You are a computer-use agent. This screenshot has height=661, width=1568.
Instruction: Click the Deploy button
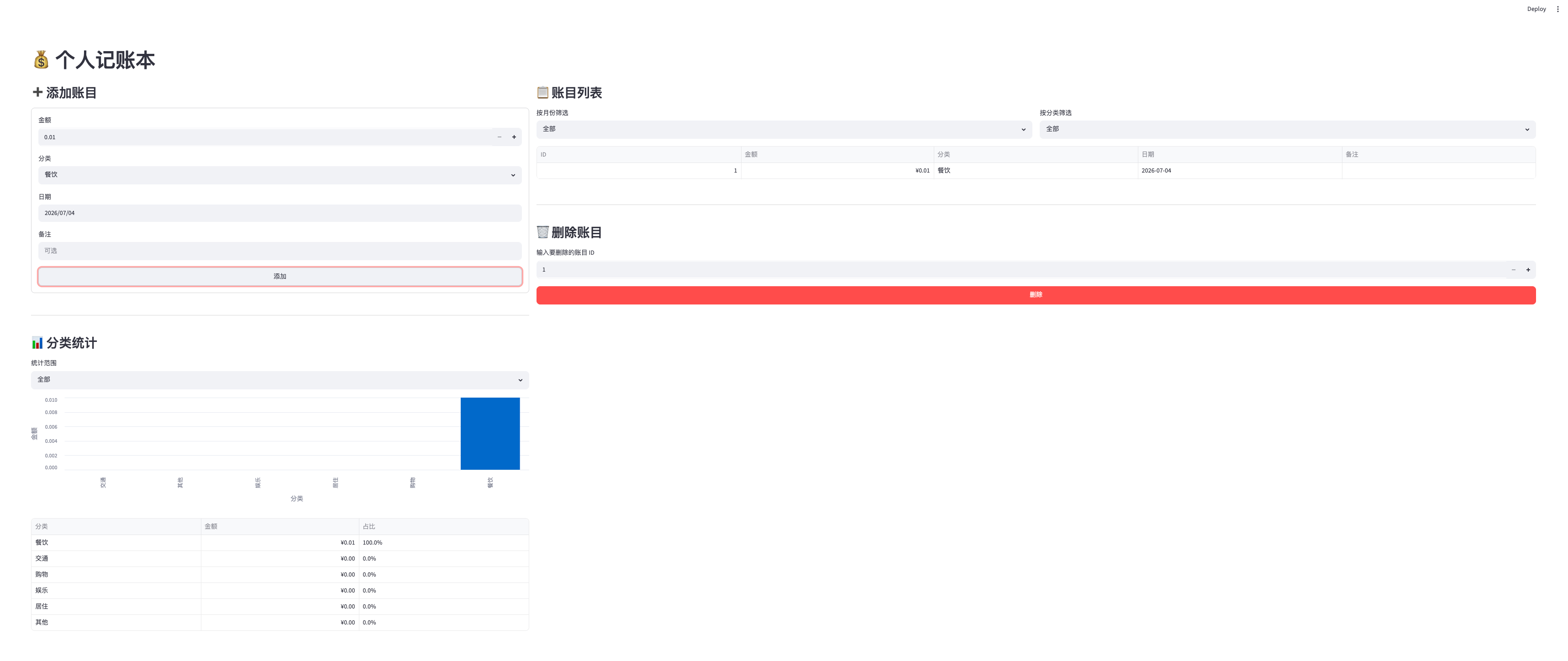pyautogui.click(x=1536, y=9)
